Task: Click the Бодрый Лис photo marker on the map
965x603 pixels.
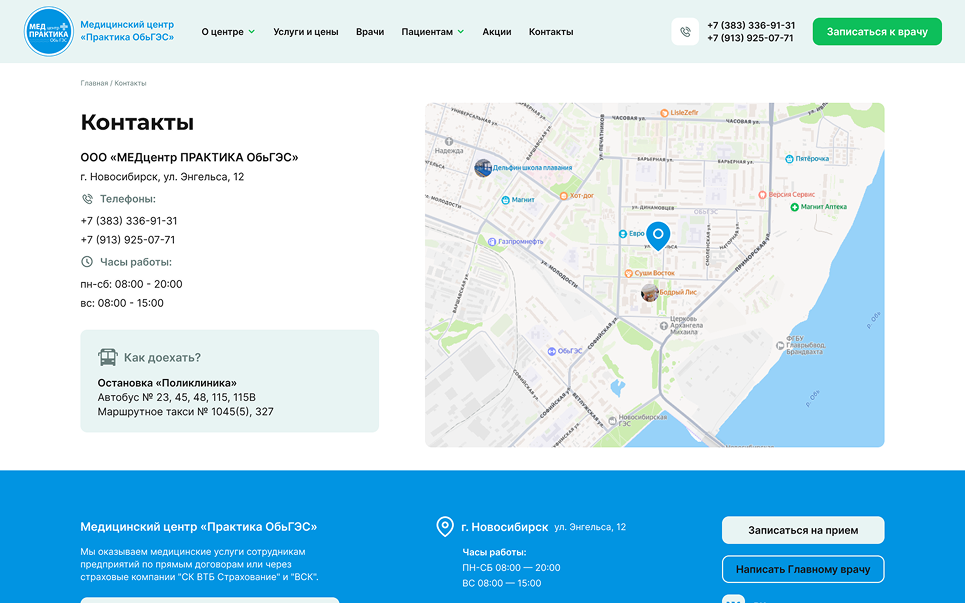Action: [x=650, y=292]
